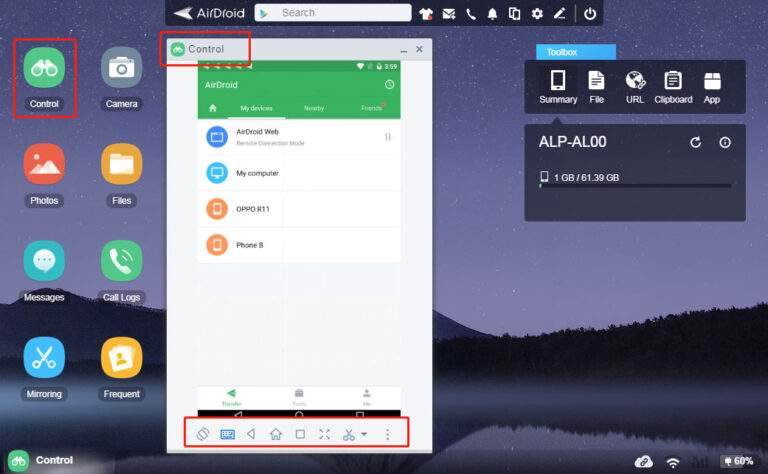Click the history clock icon in phone app
This screenshot has height=474, width=768.
(x=389, y=85)
